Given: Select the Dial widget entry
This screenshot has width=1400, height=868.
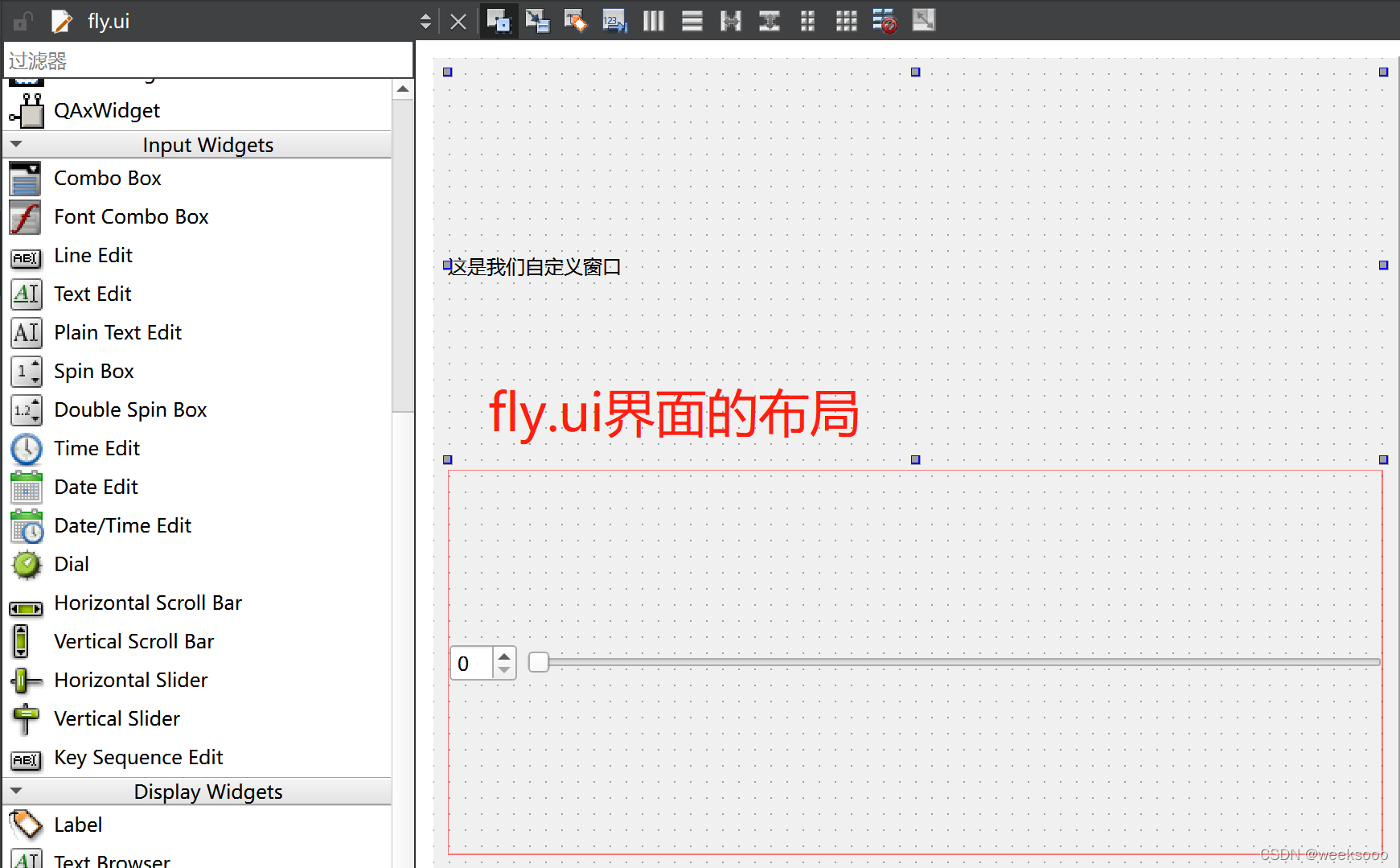Looking at the screenshot, I should point(71,564).
